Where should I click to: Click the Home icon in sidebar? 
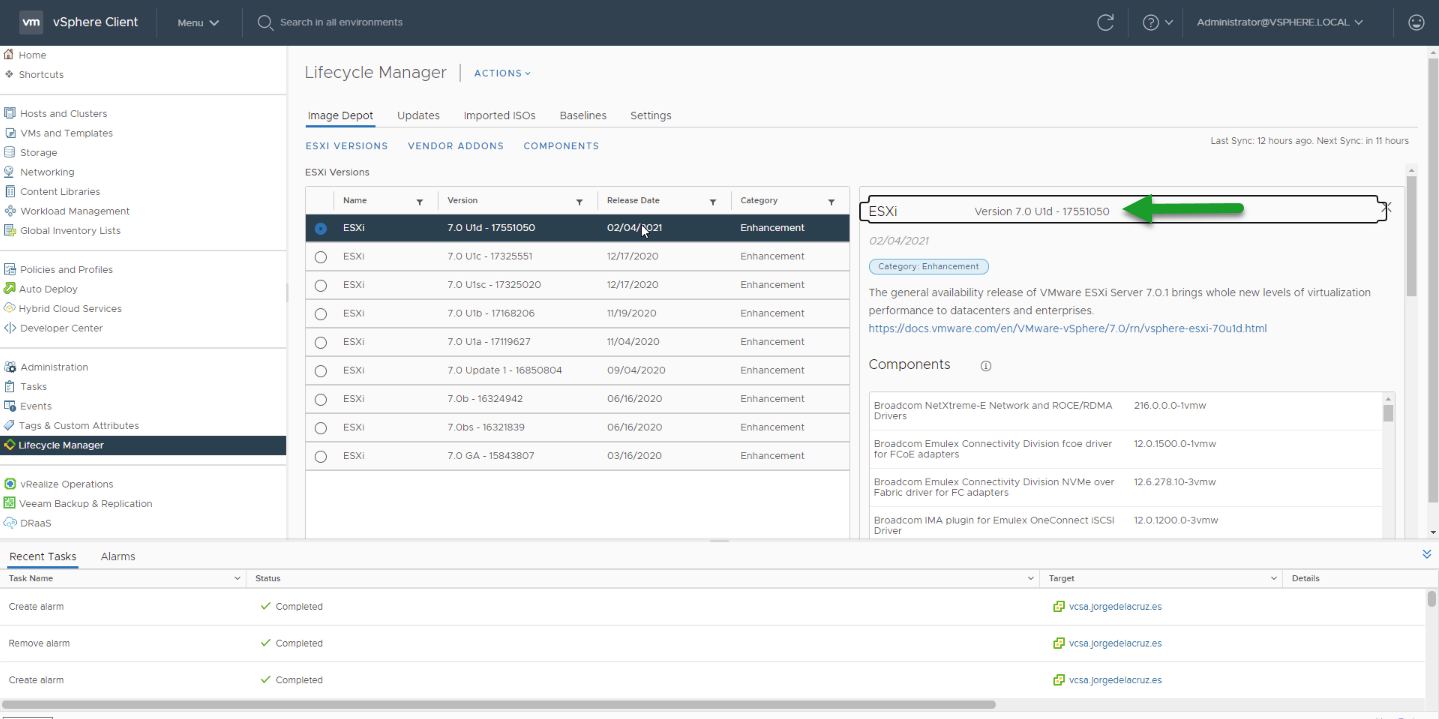tap(9, 55)
